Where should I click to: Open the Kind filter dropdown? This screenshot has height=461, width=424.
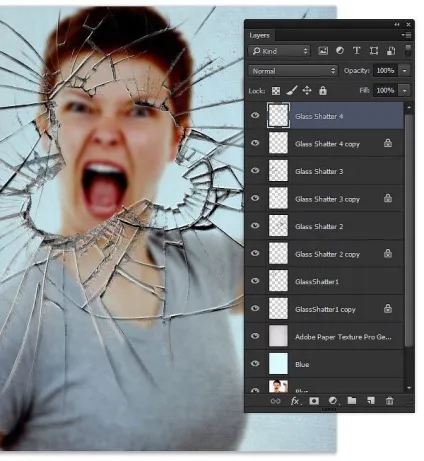pyautogui.click(x=279, y=51)
